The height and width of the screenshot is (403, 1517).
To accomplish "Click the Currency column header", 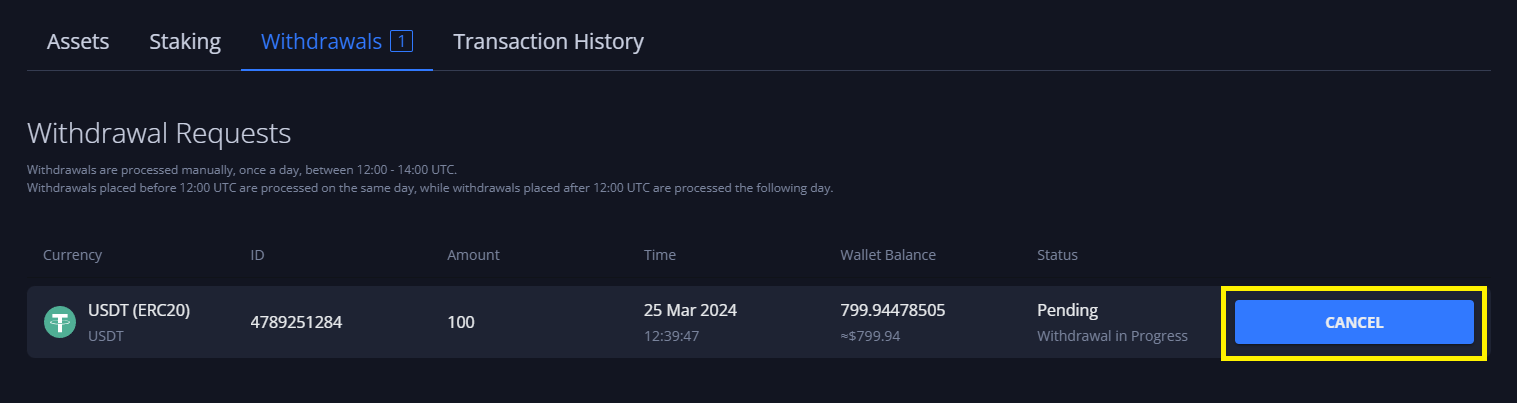I will tap(72, 255).
